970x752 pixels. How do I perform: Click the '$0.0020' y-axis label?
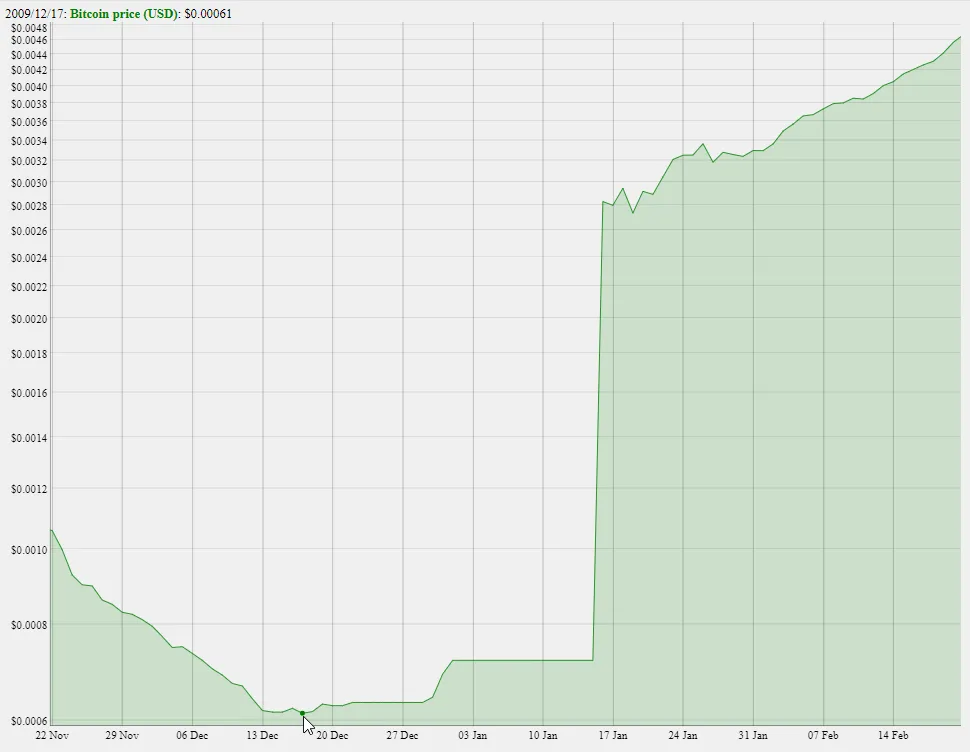(29, 319)
